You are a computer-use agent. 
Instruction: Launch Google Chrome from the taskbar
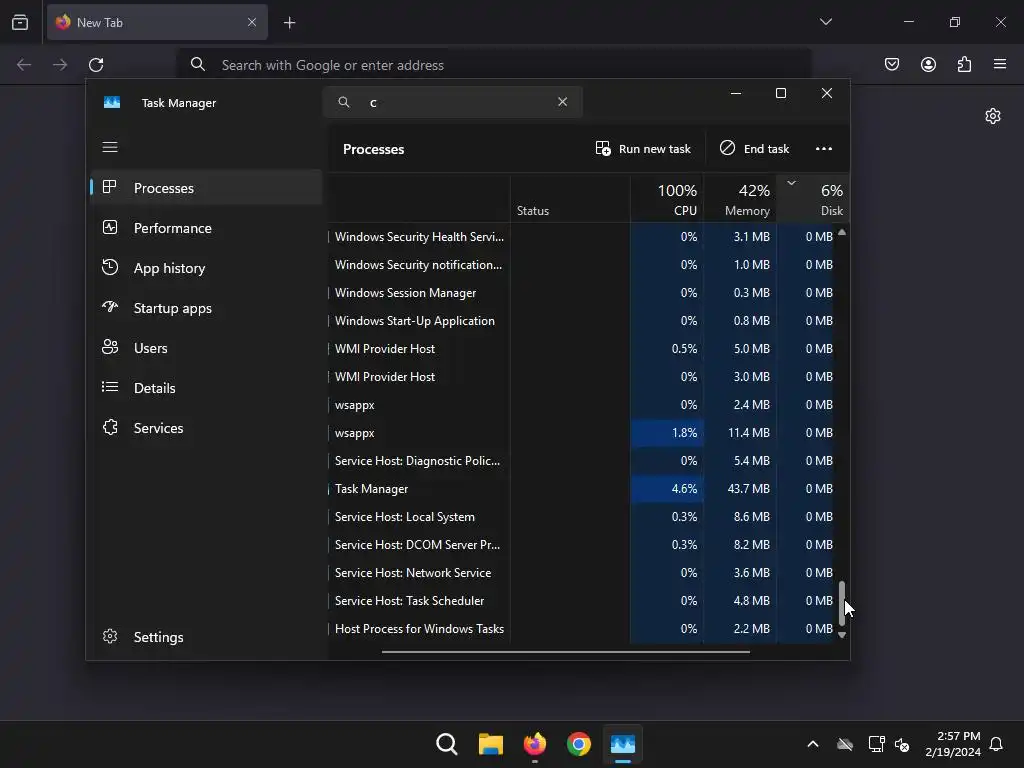pos(579,744)
